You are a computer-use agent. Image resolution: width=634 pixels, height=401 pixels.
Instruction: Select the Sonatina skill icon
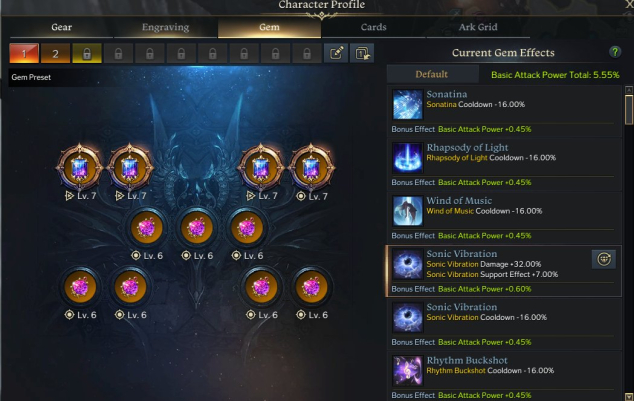pos(407,104)
